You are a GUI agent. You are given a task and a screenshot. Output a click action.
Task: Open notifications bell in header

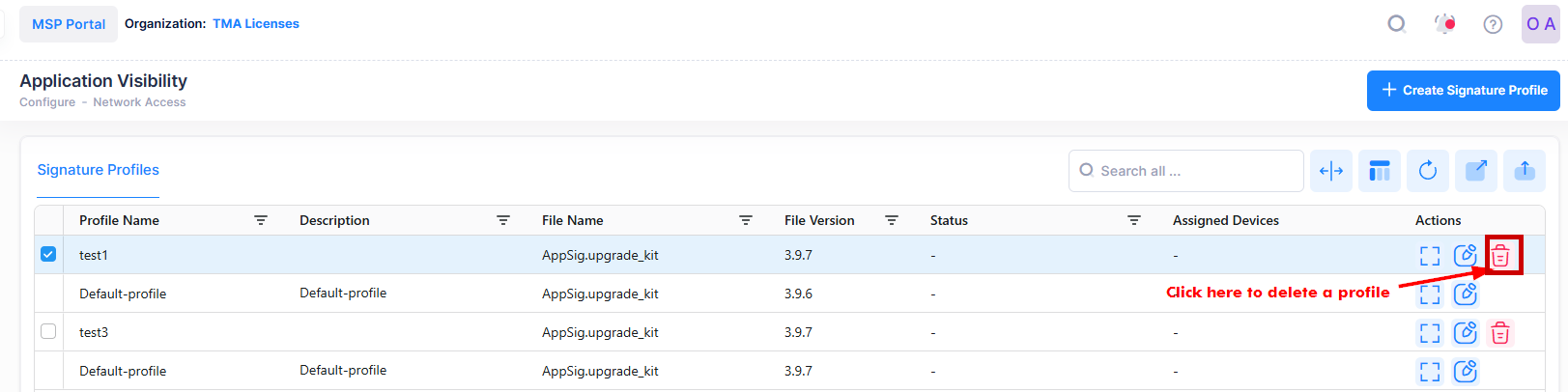[1445, 24]
